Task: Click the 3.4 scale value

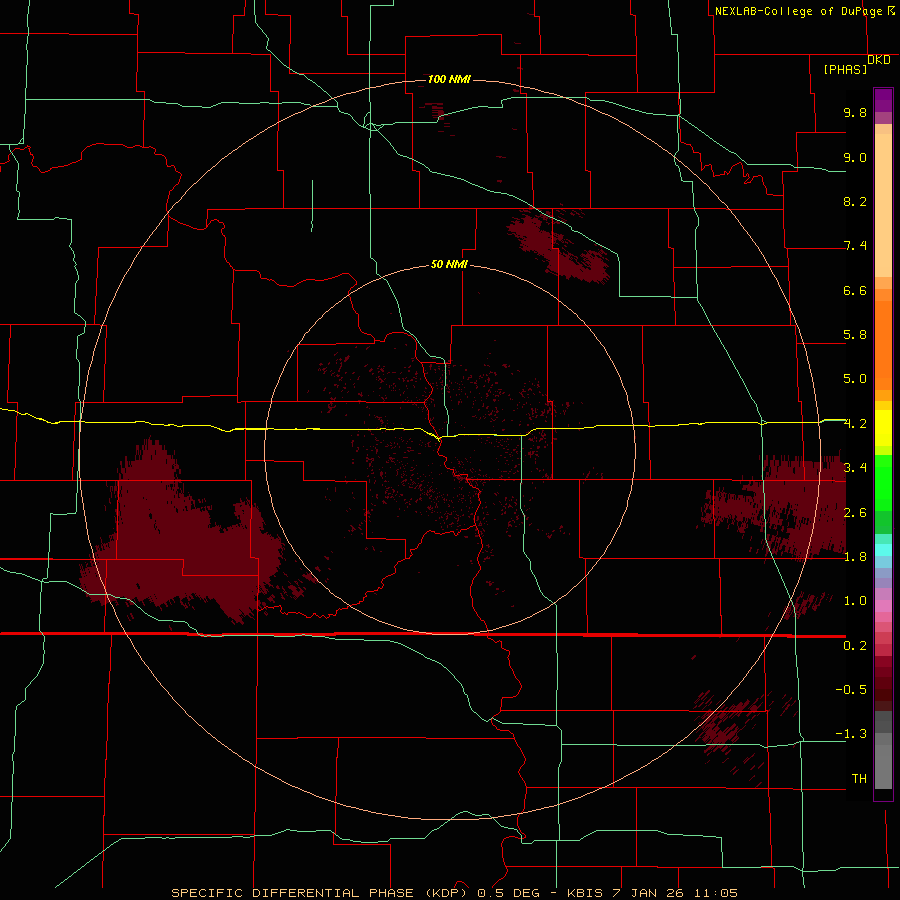Action: point(855,468)
